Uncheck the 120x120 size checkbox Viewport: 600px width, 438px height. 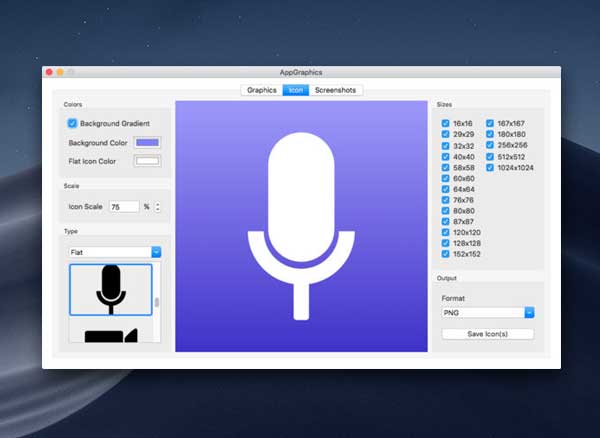pyautogui.click(x=445, y=232)
